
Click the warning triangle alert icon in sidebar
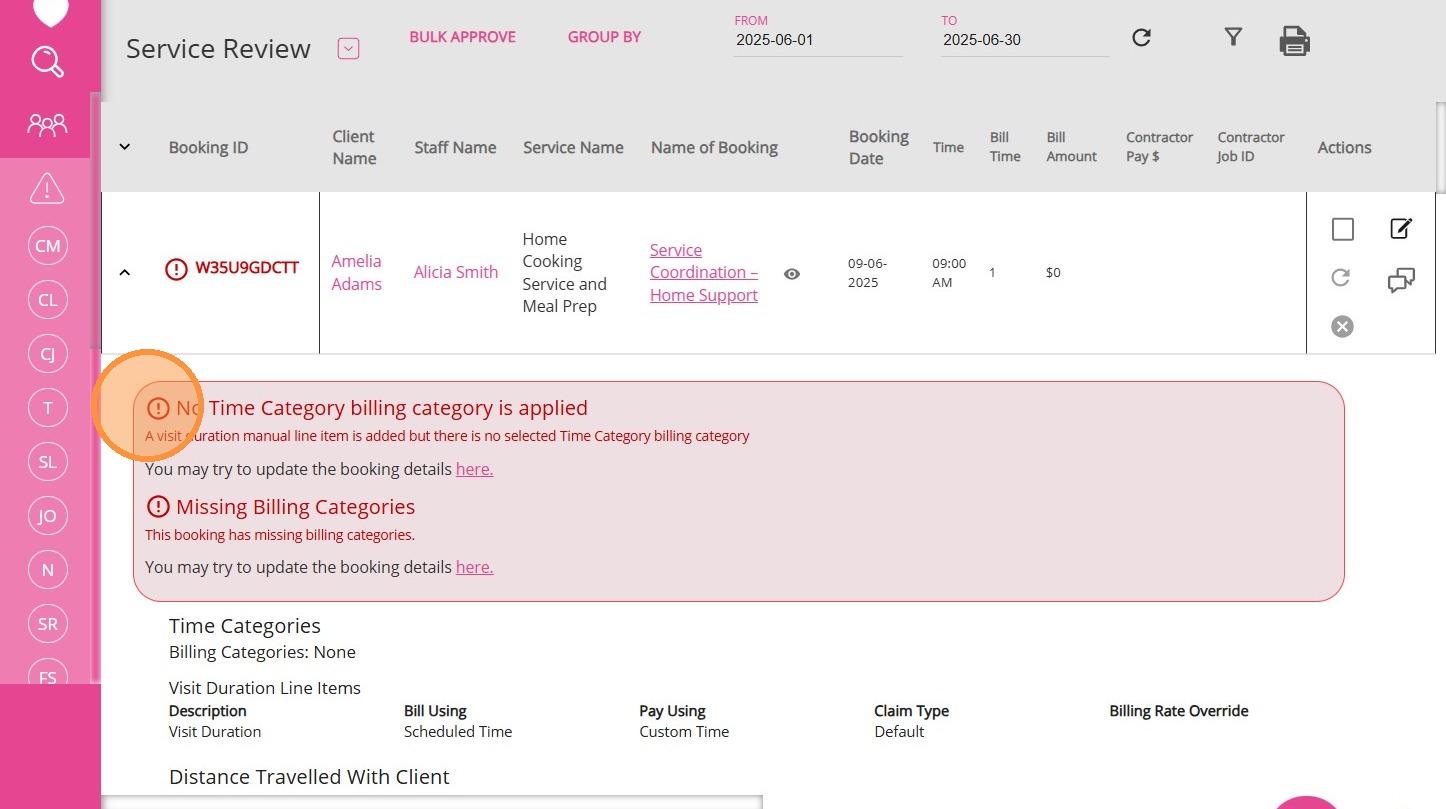click(x=47, y=187)
